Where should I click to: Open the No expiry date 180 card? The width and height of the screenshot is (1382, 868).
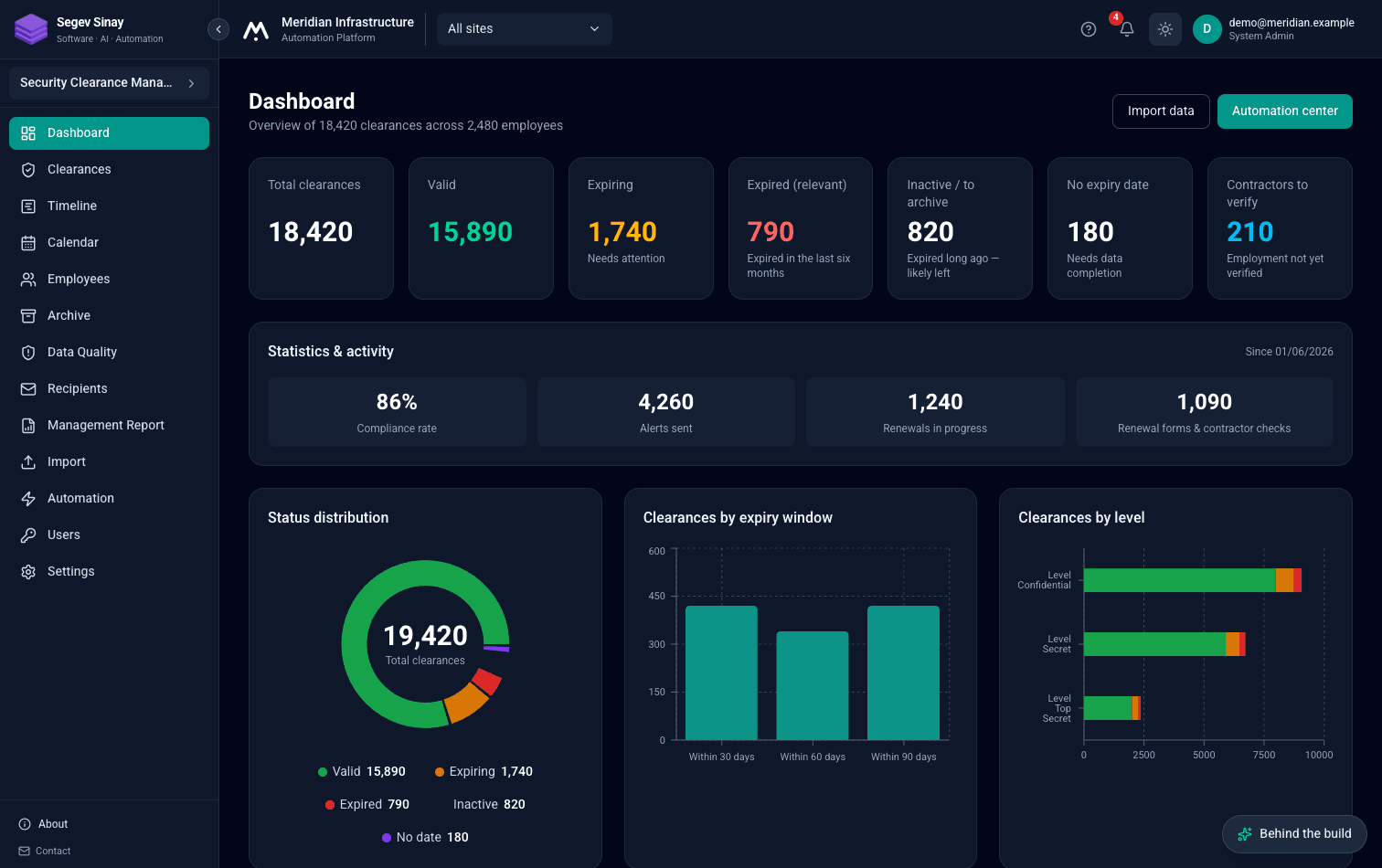pos(1120,228)
